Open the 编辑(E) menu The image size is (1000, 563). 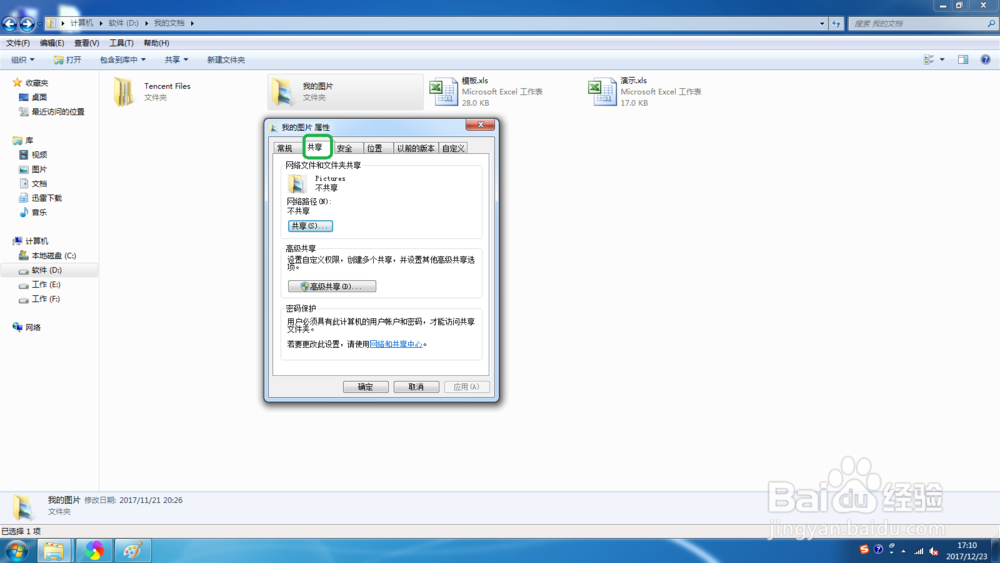[52, 43]
